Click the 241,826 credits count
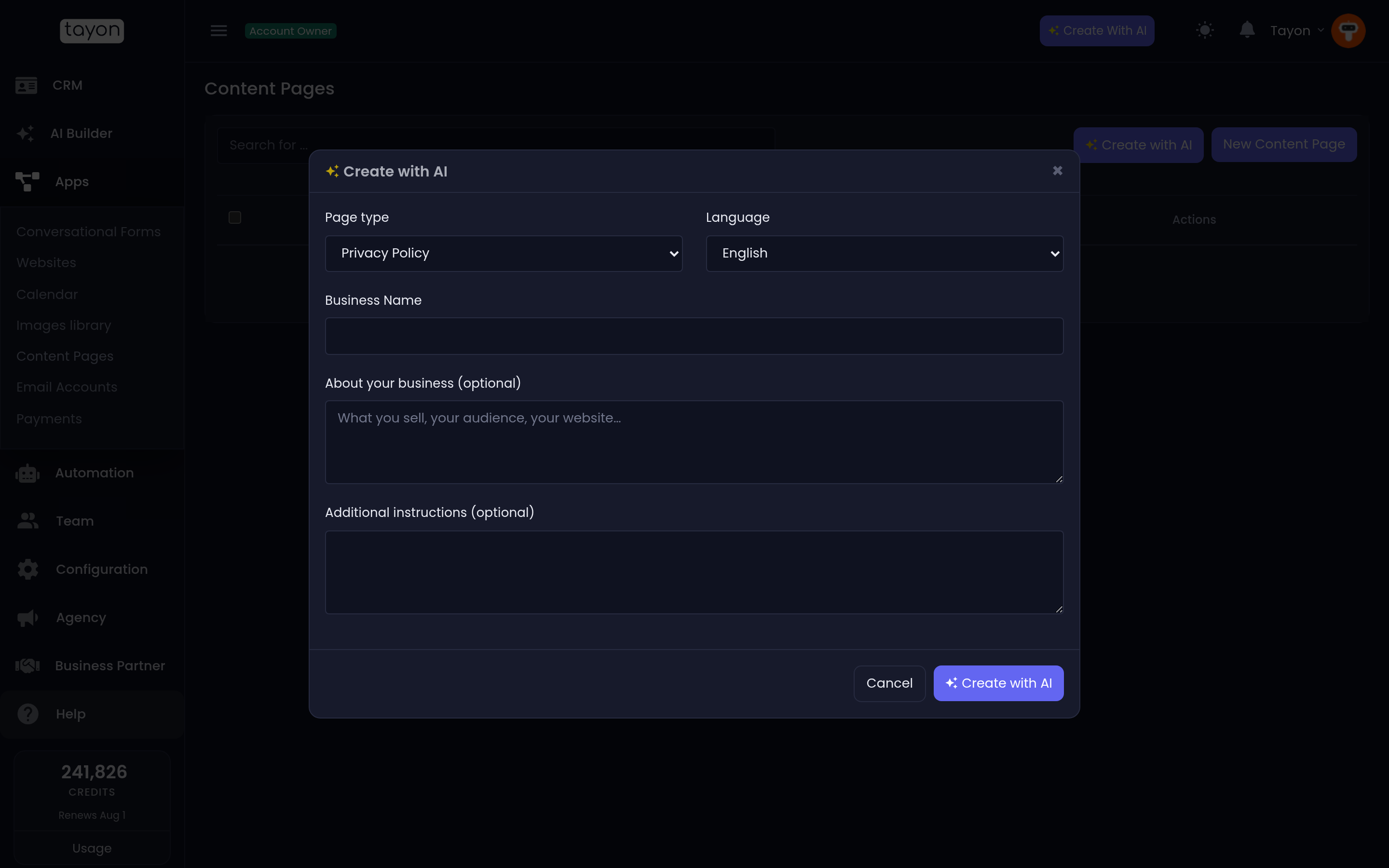The image size is (1389, 868). point(94,772)
